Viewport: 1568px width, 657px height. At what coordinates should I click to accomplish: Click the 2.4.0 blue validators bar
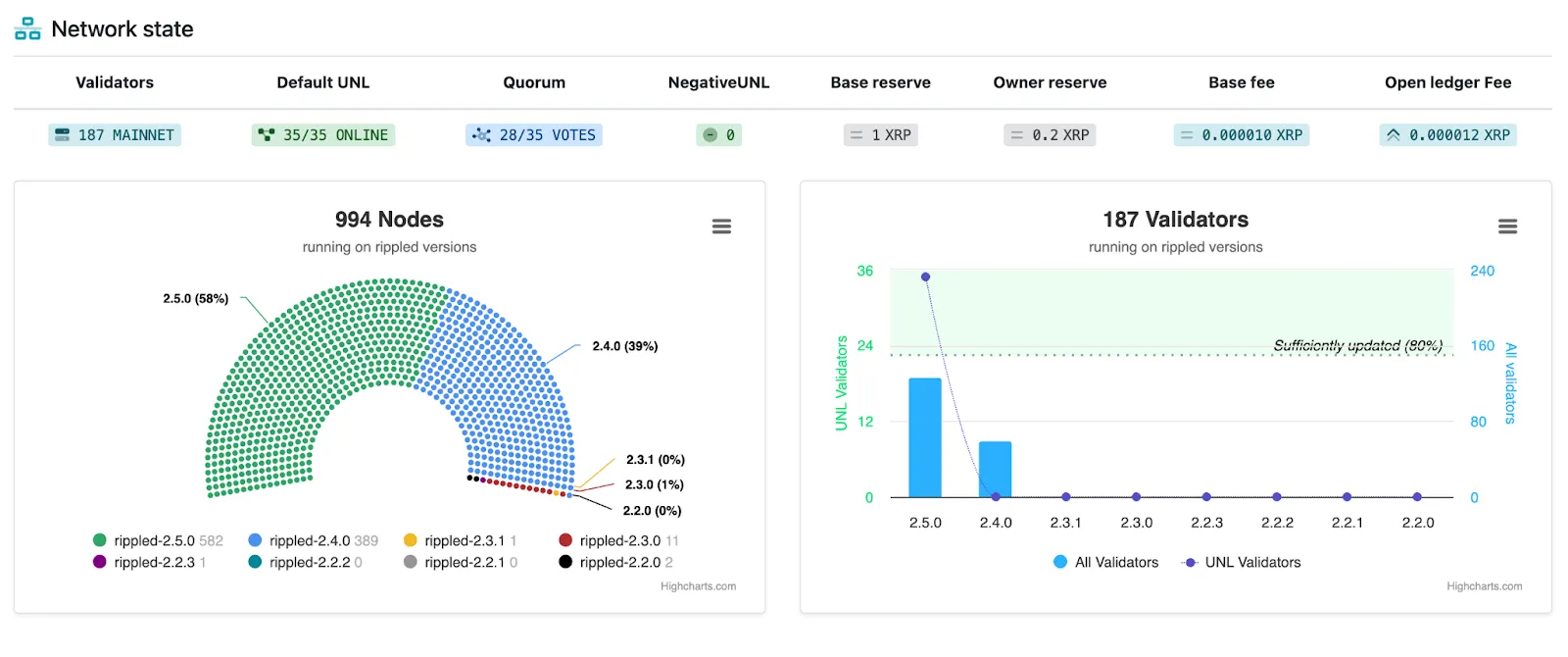pyautogui.click(x=995, y=470)
